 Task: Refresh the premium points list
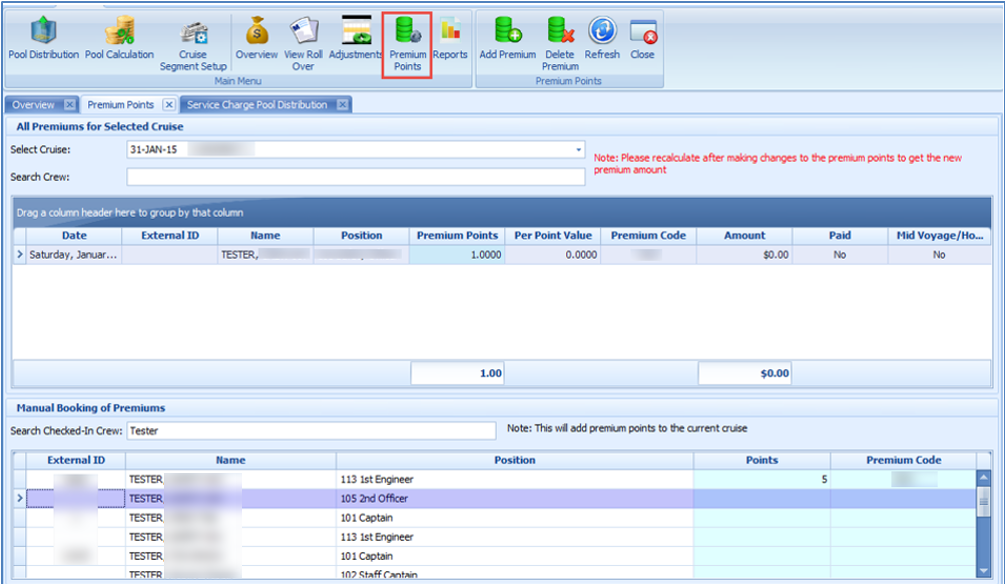[602, 38]
